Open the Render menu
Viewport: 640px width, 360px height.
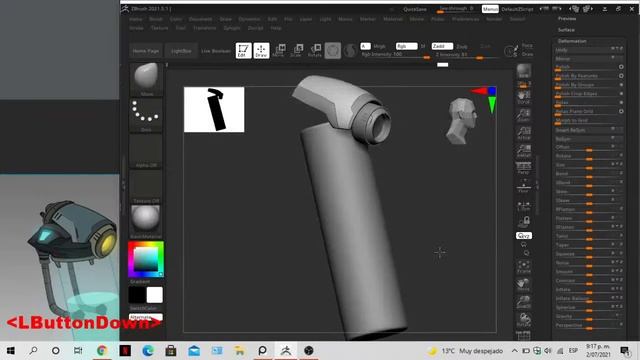(494, 19)
